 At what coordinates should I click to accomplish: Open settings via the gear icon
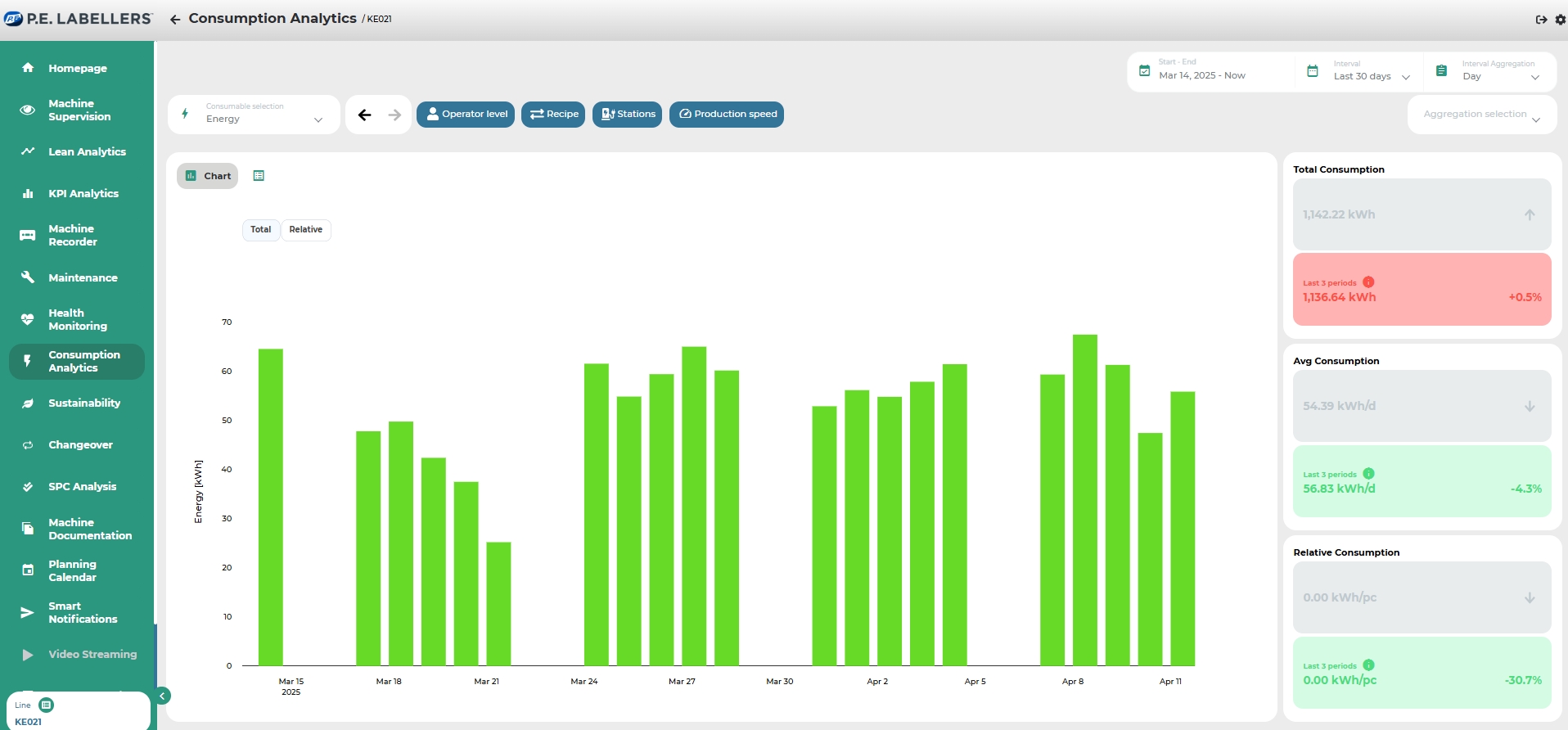tap(1560, 20)
